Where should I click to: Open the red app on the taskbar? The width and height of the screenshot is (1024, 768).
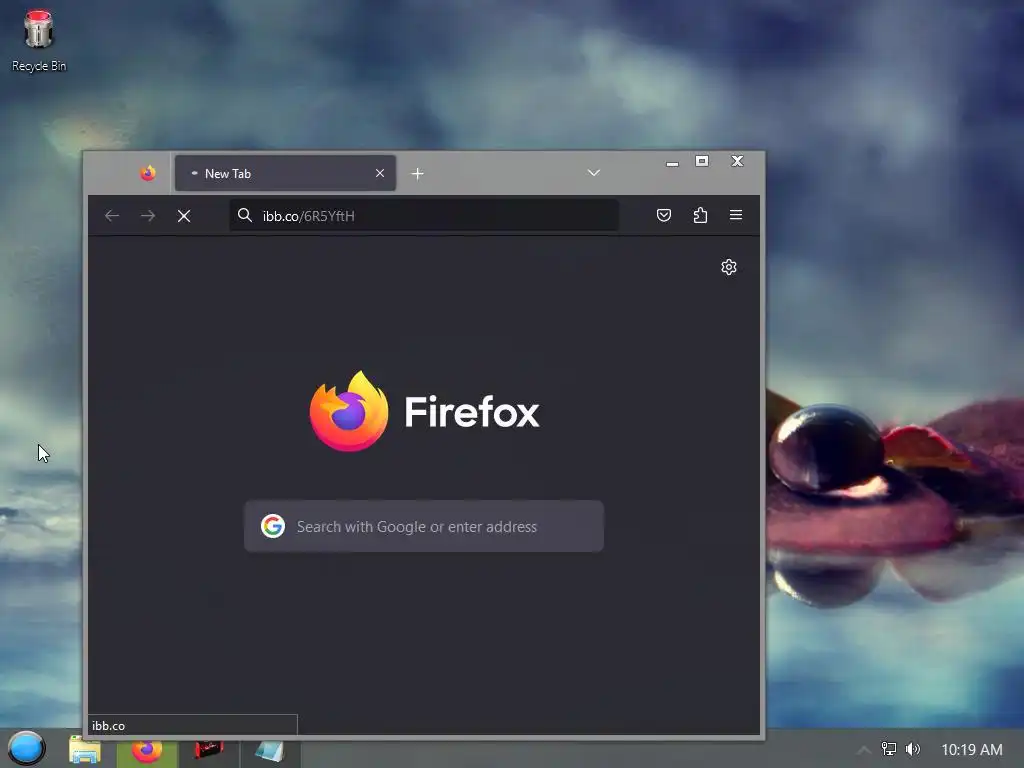(x=209, y=750)
